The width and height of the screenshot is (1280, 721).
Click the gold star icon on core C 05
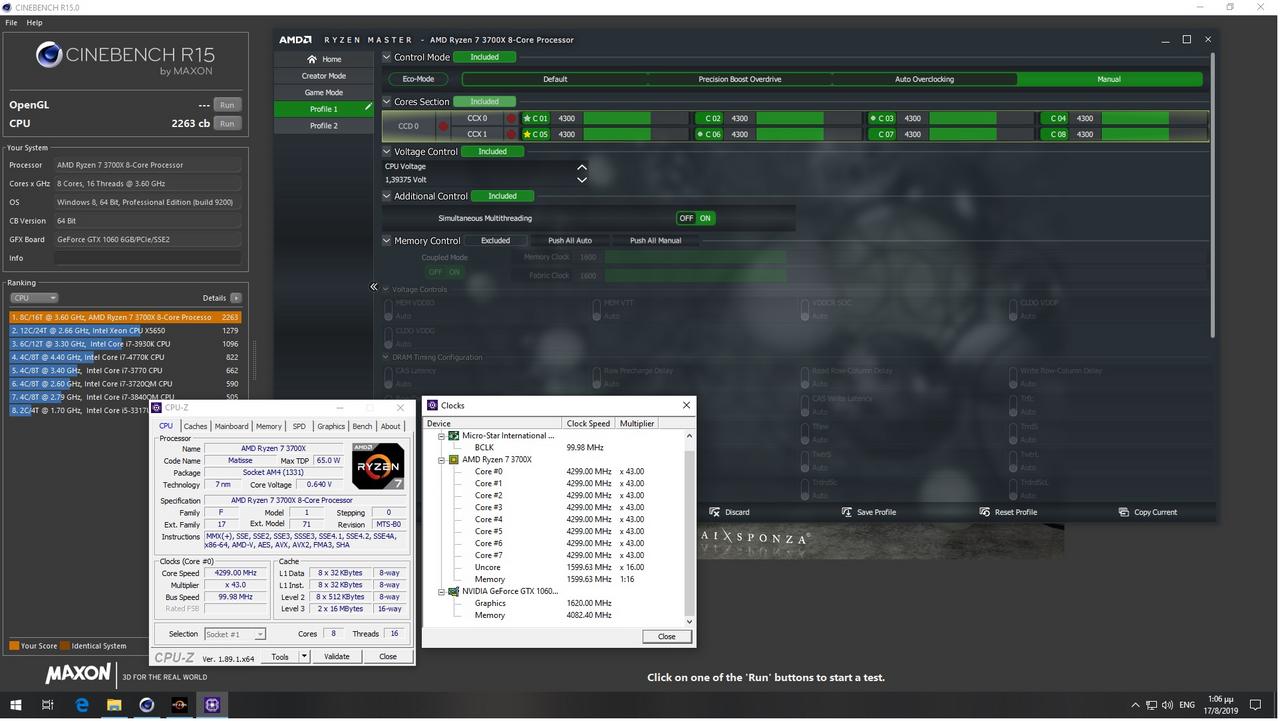(x=527, y=134)
